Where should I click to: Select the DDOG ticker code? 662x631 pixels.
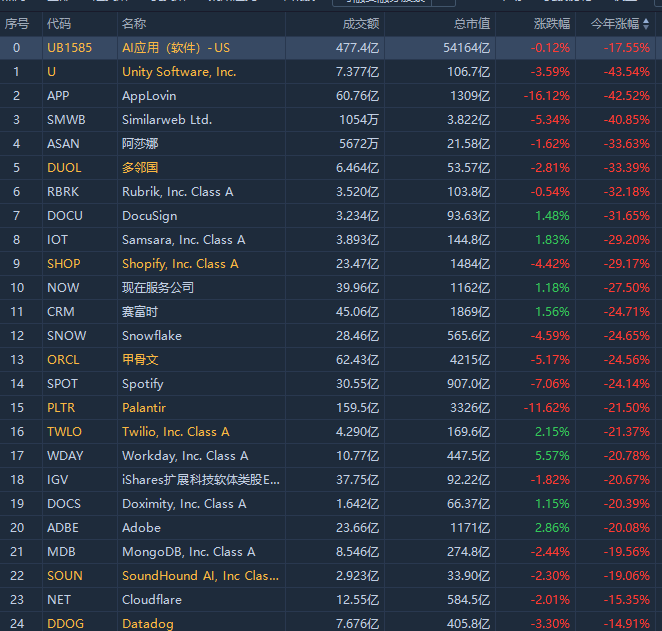[x=65, y=624]
